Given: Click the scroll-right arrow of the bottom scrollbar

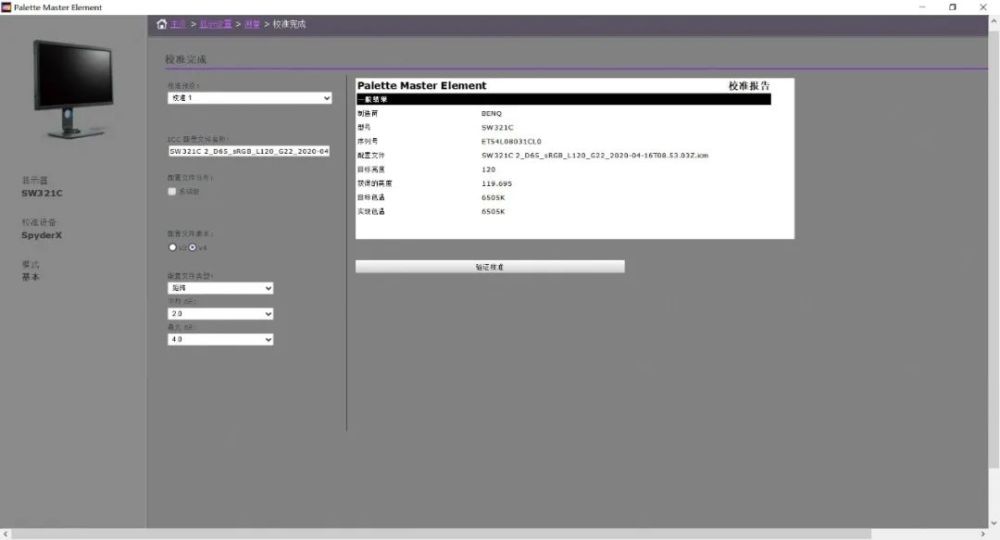Looking at the screenshot, I should (x=983, y=534).
